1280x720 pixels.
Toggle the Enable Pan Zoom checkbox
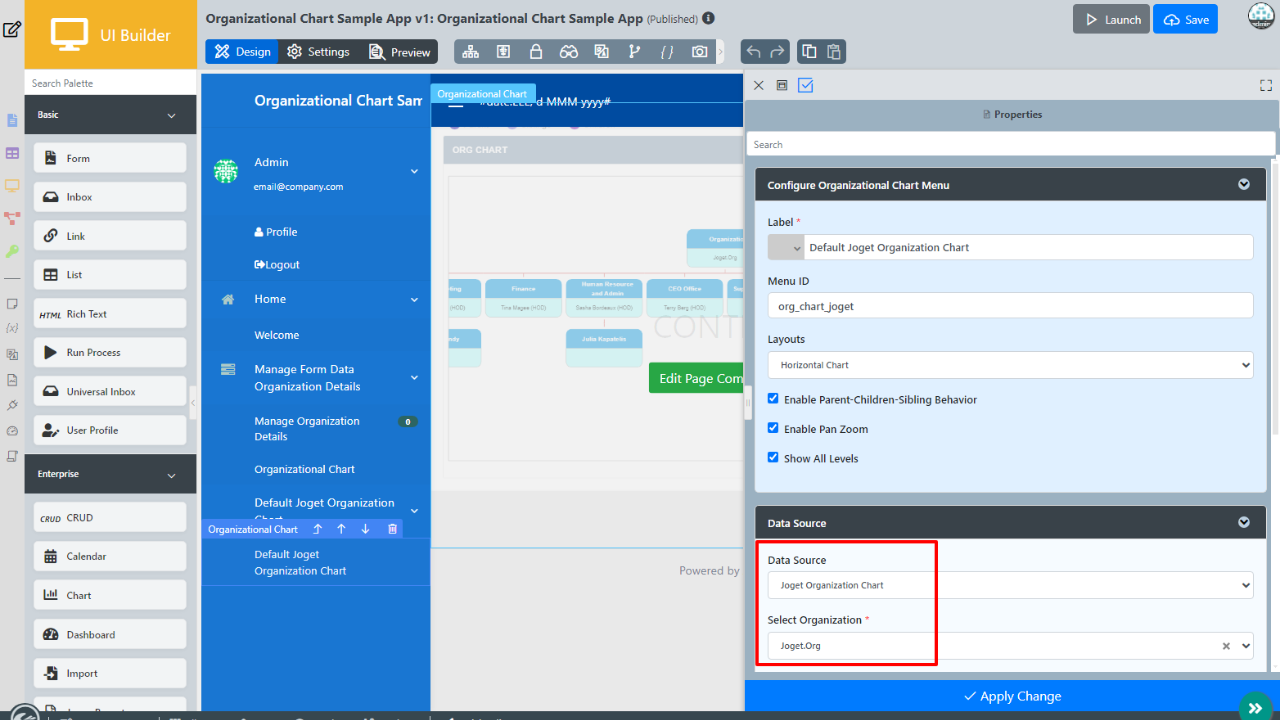[773, 428]
